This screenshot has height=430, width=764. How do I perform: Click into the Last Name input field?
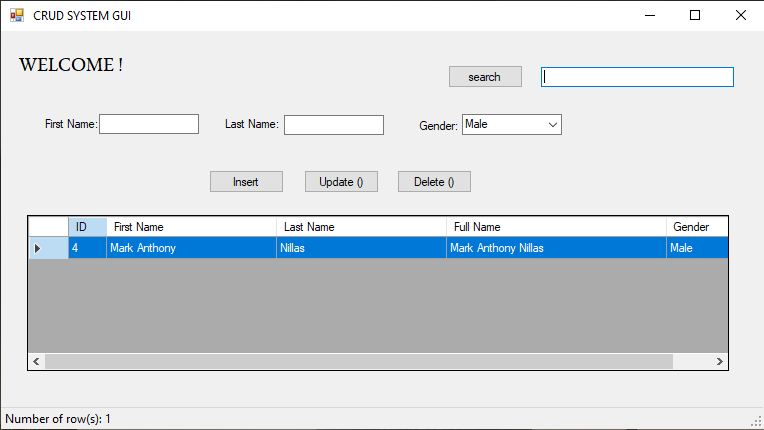coord(334,124)
